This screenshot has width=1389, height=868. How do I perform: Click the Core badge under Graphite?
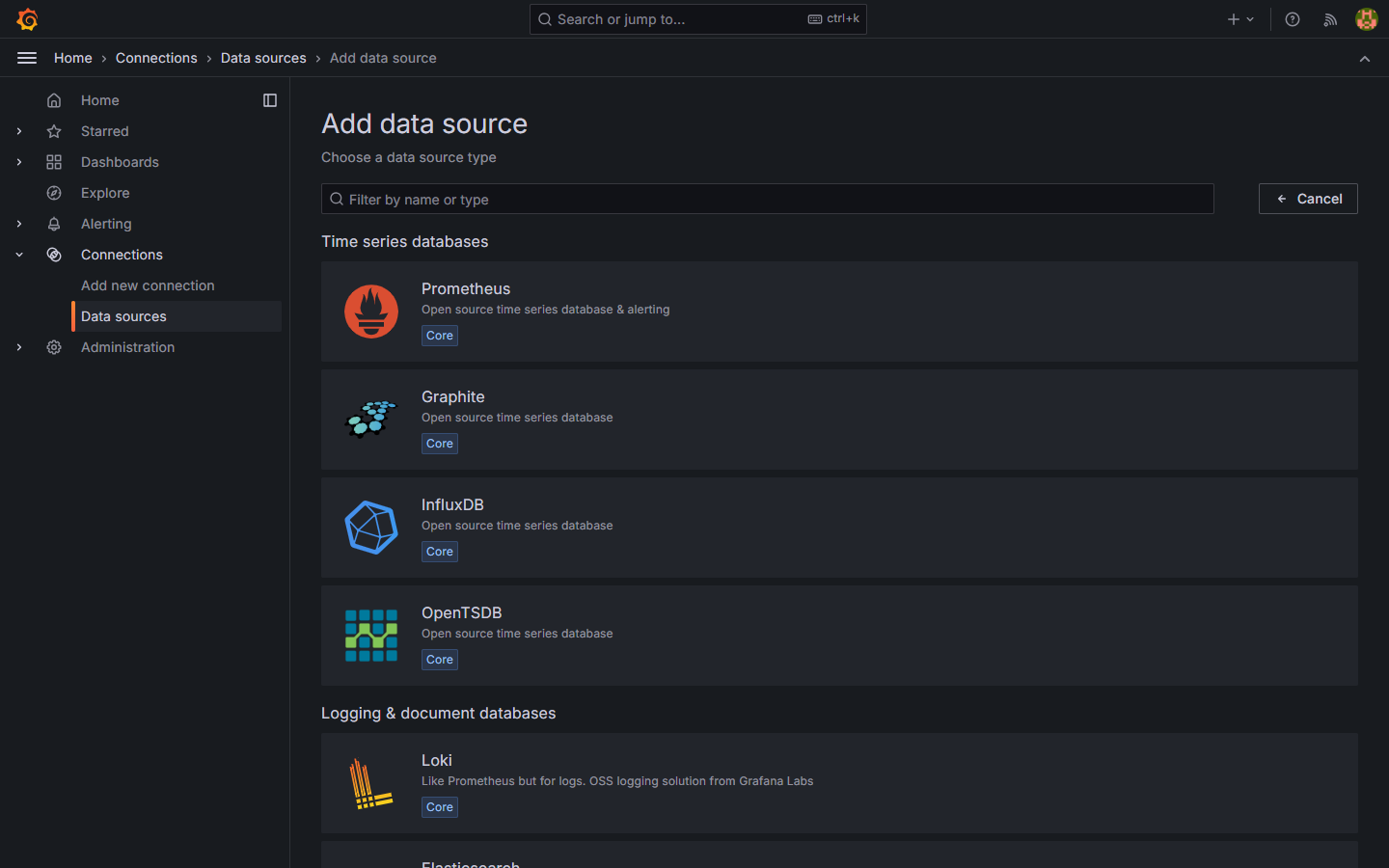(440, 444)
